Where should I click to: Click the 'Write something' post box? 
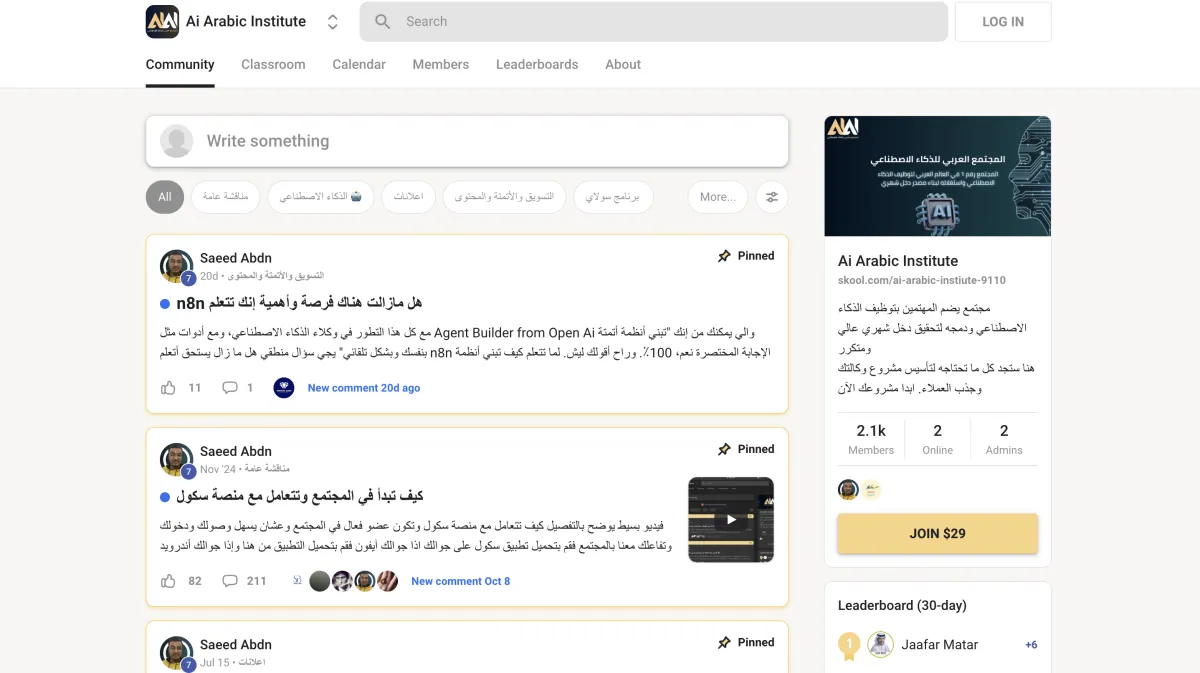coord(467,141)
